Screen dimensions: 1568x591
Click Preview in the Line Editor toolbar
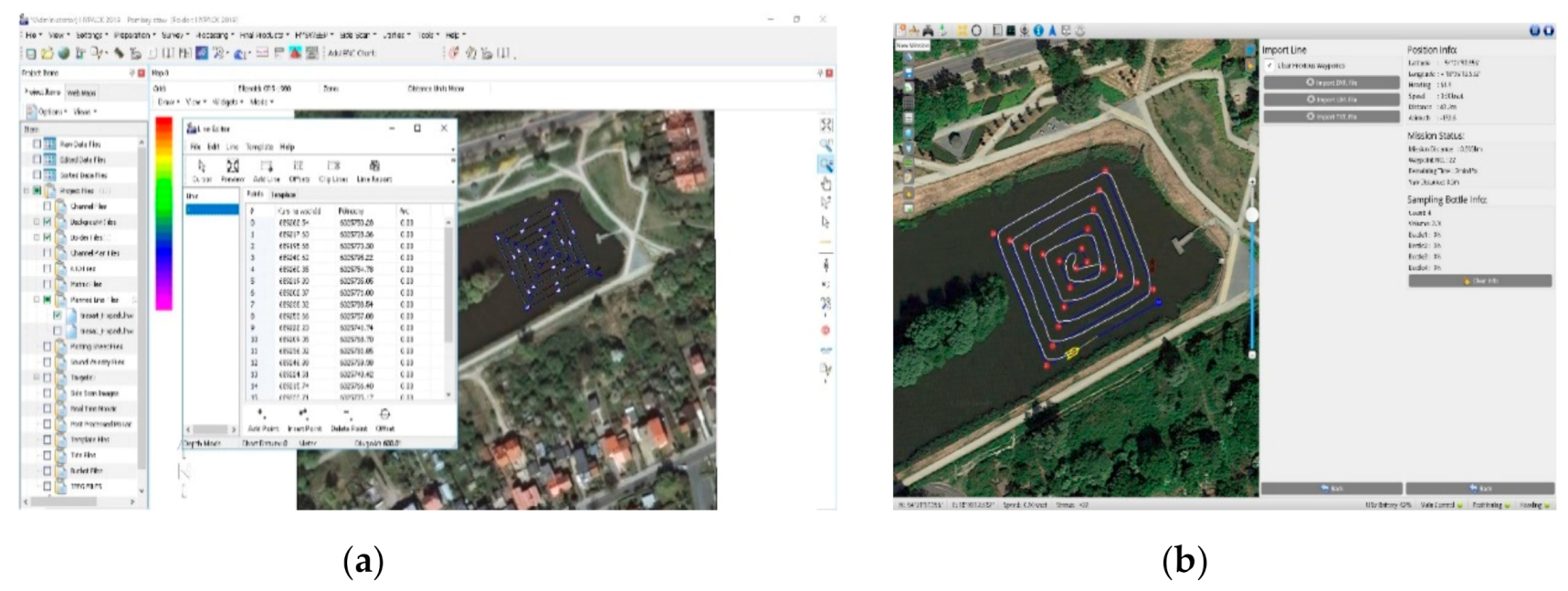pyautogui.click(x=233, y=168)
